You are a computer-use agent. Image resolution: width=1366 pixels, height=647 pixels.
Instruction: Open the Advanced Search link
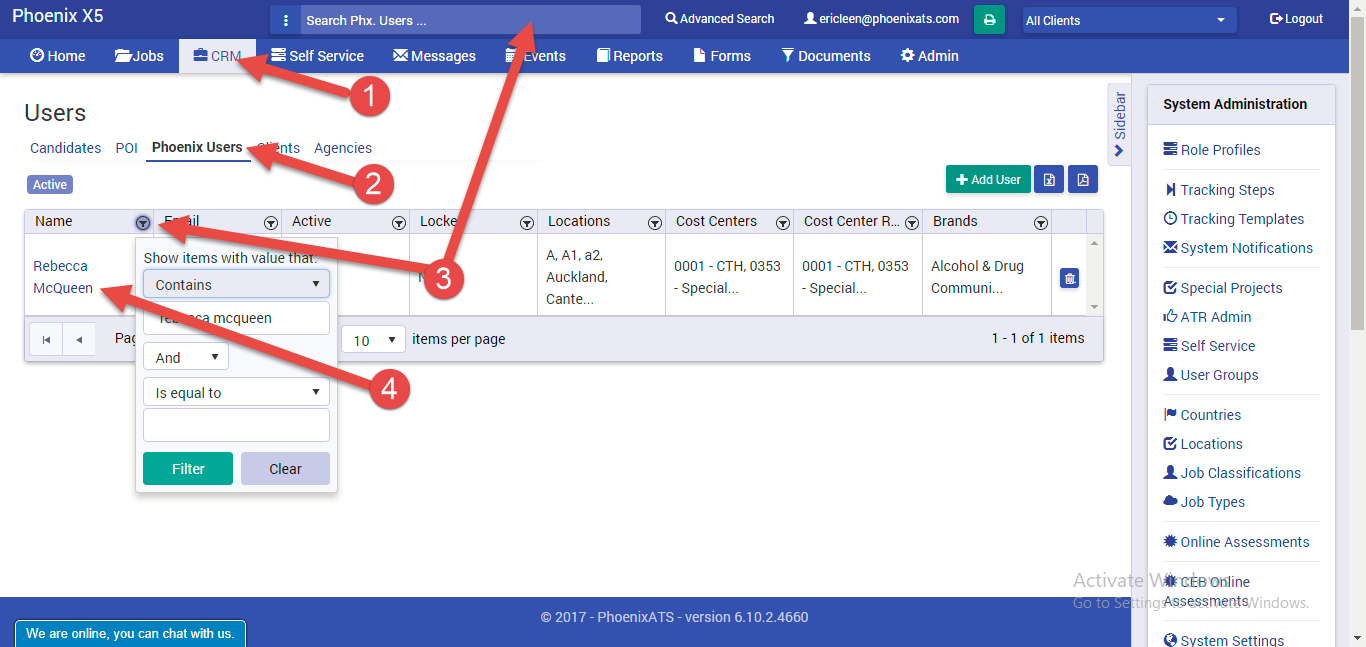coord(720,19)
